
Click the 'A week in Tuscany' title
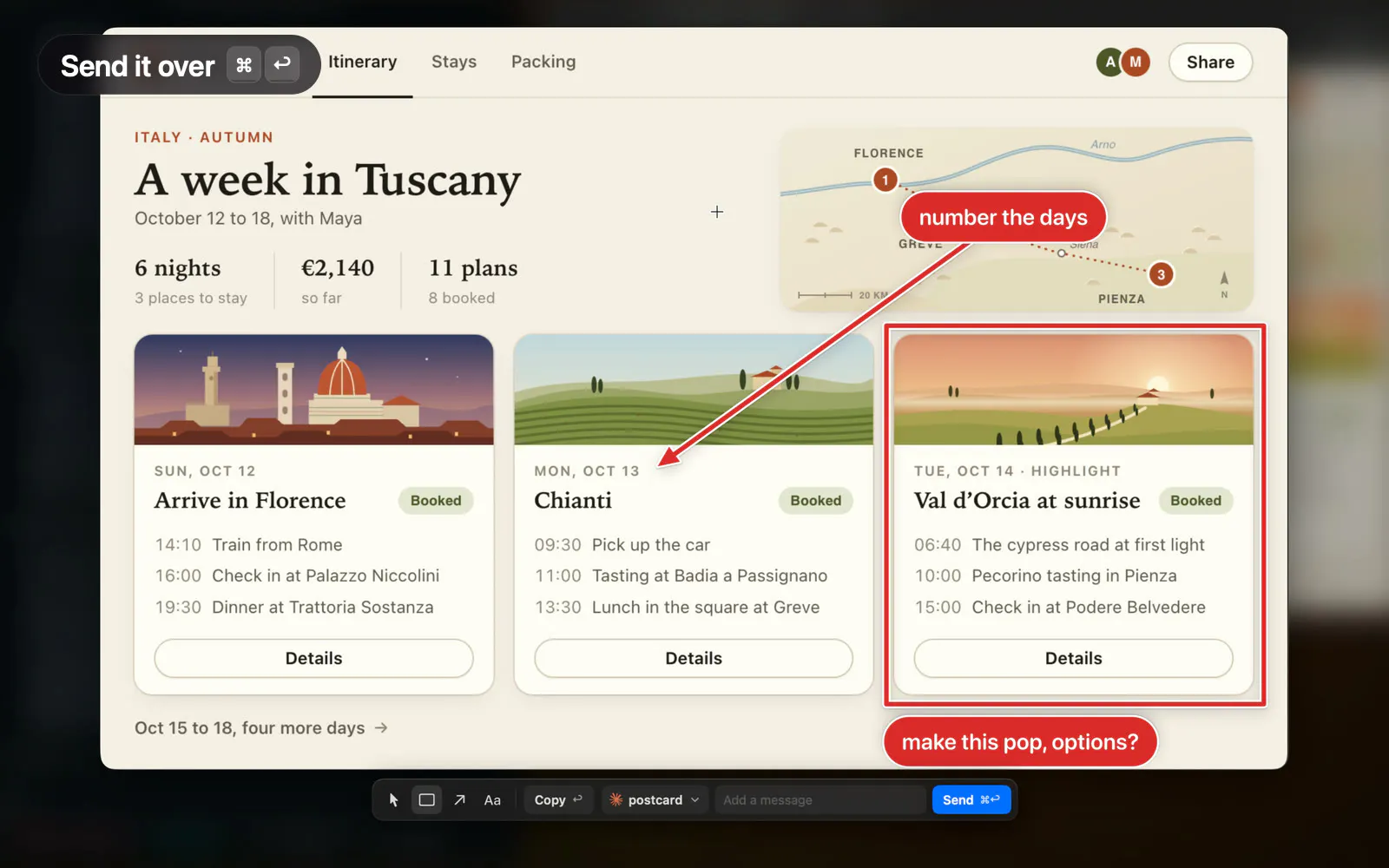coord(327,180)
